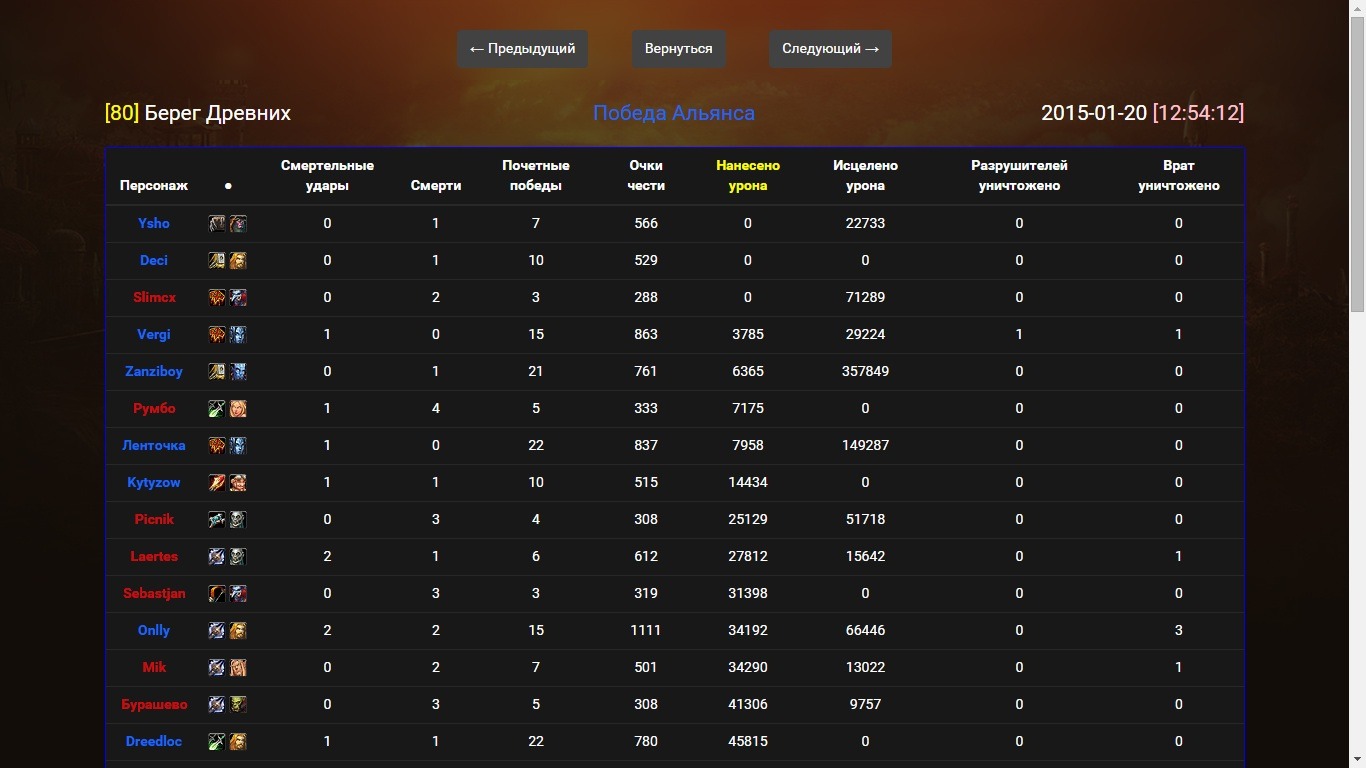Sort by Нанесено урона column header
Screen dimensions: 1366x768
point(748,175)
